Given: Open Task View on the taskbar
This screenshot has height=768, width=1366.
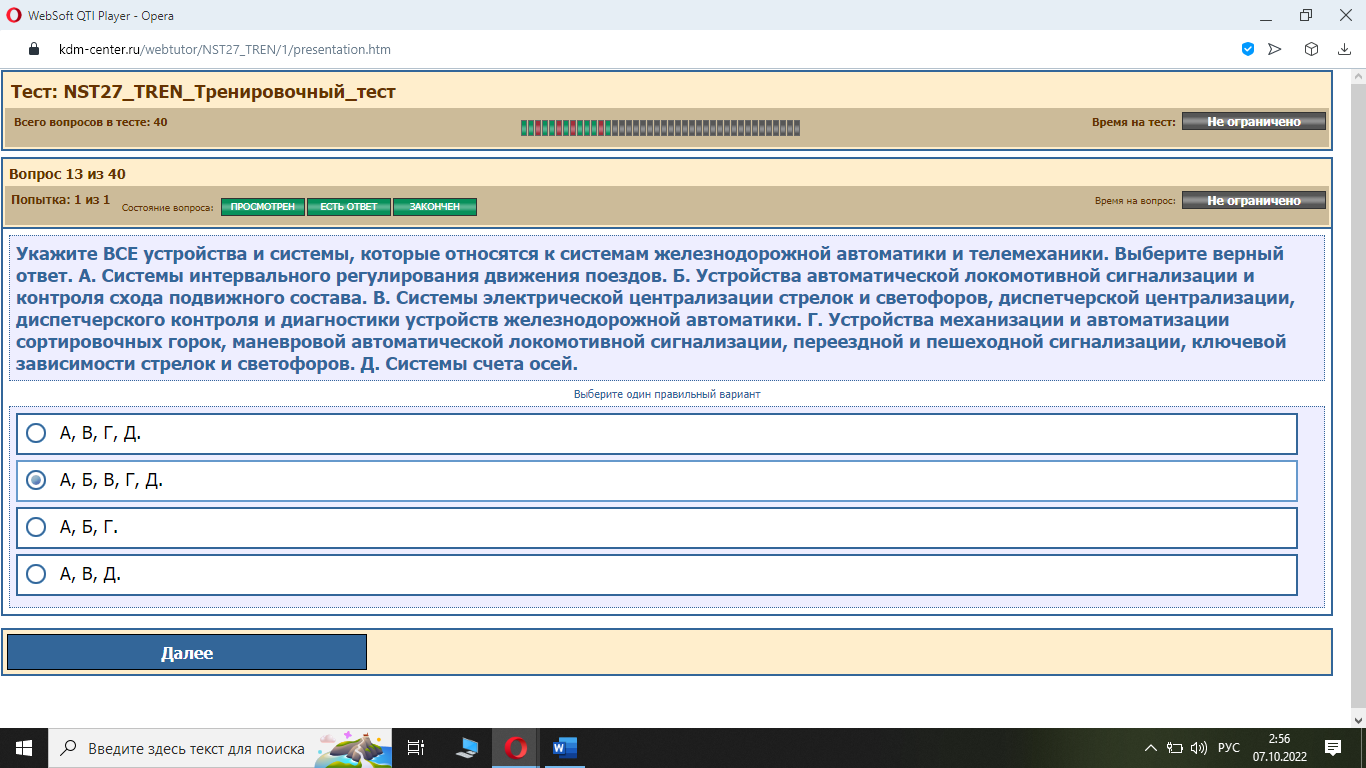Looking at the screenshot, I should (x=416, y=748).
